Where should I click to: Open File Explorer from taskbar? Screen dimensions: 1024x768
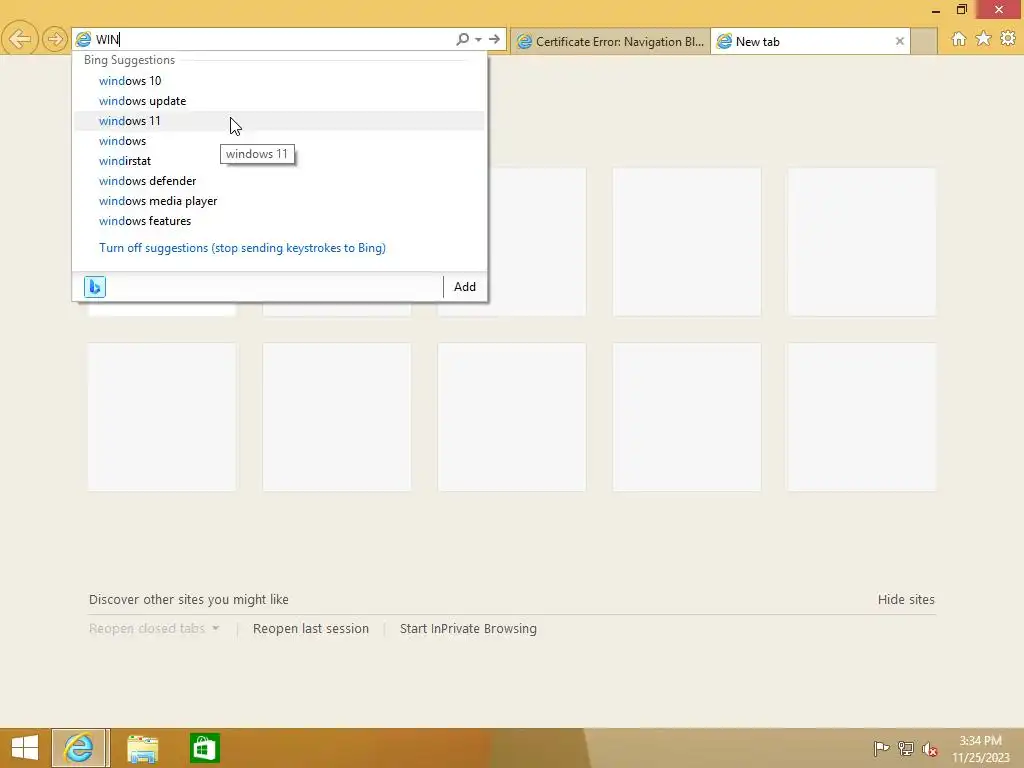142,748
